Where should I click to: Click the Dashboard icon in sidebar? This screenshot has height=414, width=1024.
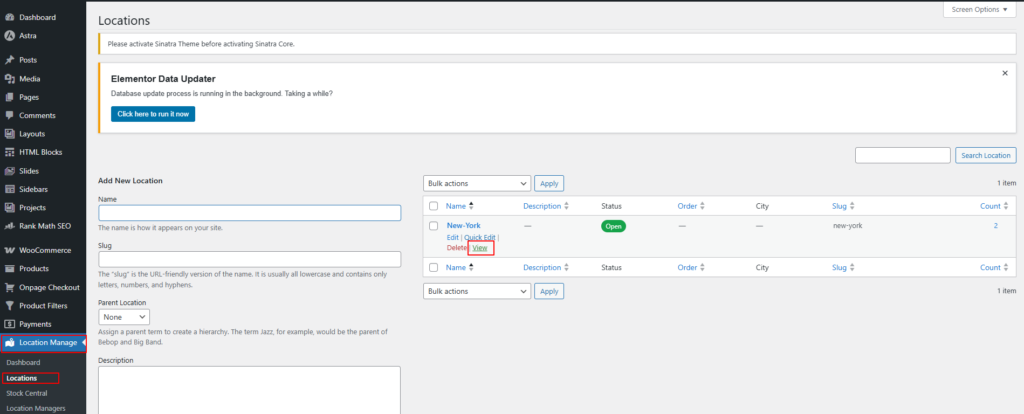point(9,18)
